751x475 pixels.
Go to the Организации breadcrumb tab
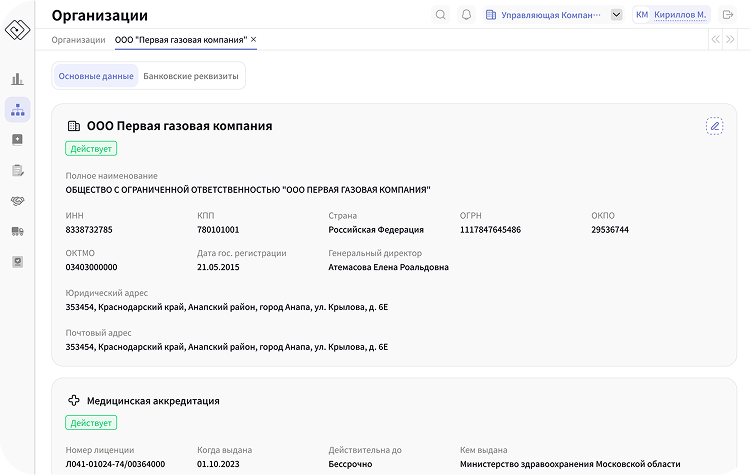click(78, 40)
